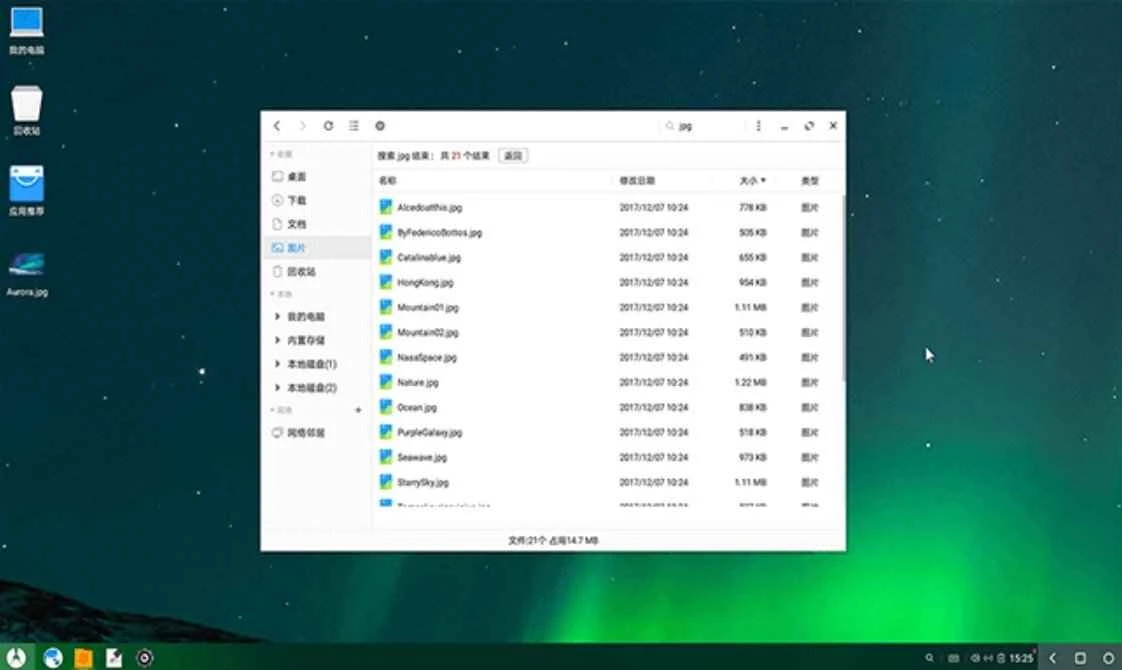1122x670 pixels.
Task: Click the 名称 name column header
Action: click(x=387, y=181)
